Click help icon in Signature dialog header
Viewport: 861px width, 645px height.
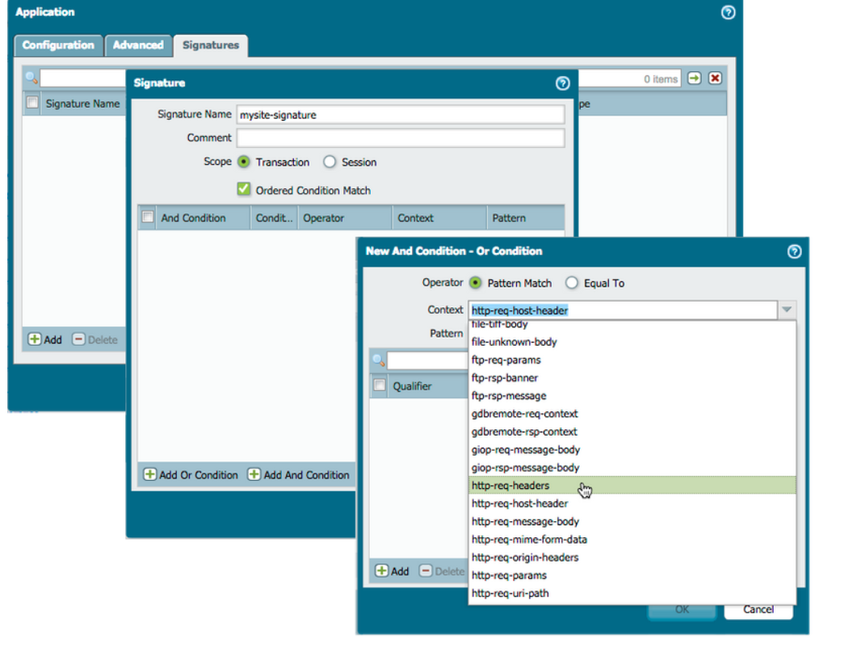(562, 83)
